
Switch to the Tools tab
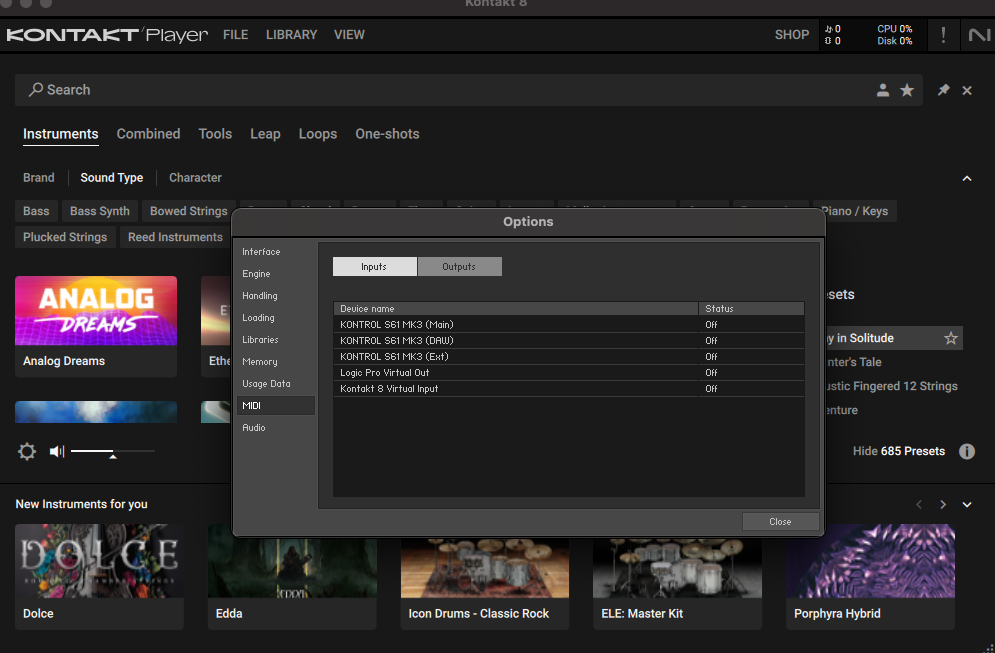point(215,134)
